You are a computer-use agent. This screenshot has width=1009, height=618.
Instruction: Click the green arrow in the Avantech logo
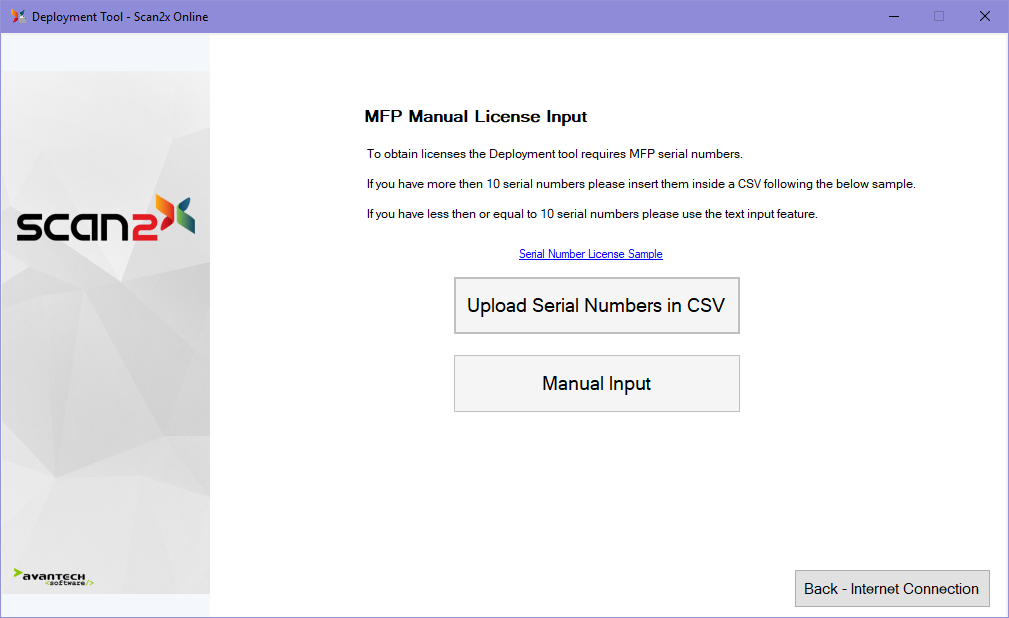pos(19,574)
